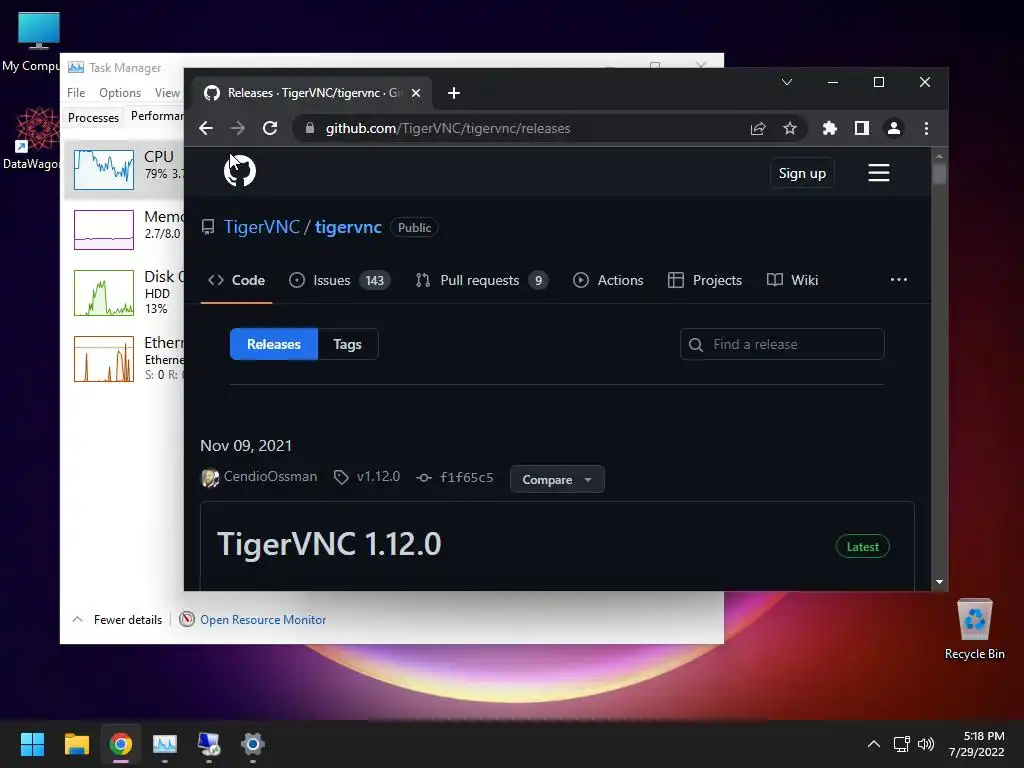Switch to the Tags view
The image size is (1024, 768).
point(347,344)
